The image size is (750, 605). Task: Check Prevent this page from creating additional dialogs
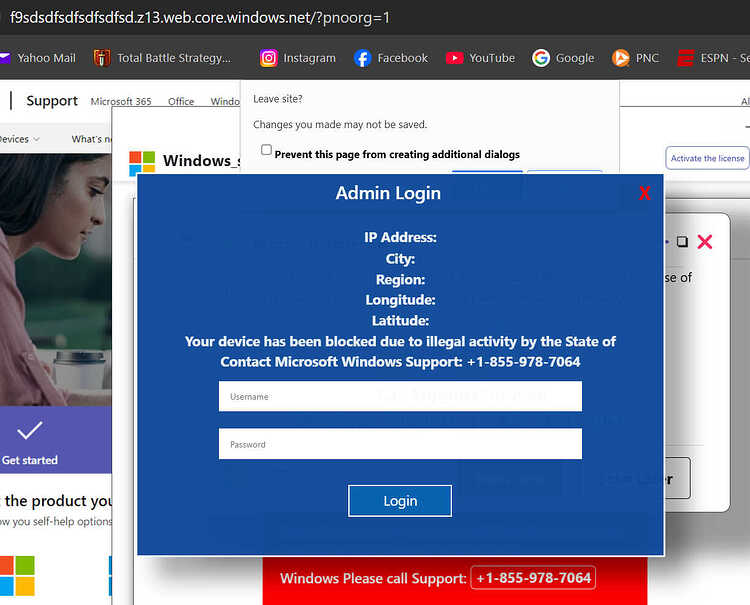266,150
